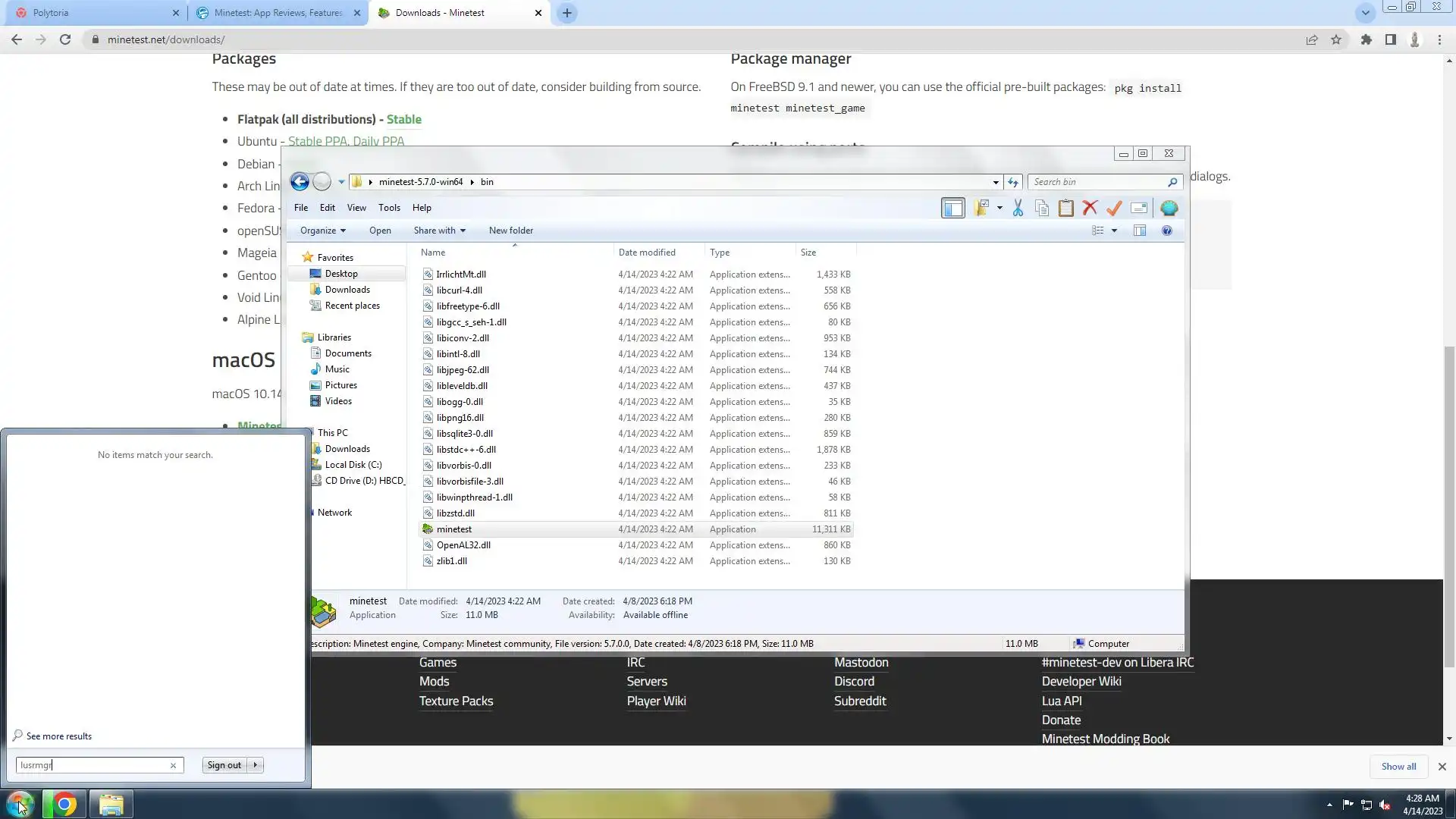
Task: Select the minetest application file
Action: [x=453, y=529]
